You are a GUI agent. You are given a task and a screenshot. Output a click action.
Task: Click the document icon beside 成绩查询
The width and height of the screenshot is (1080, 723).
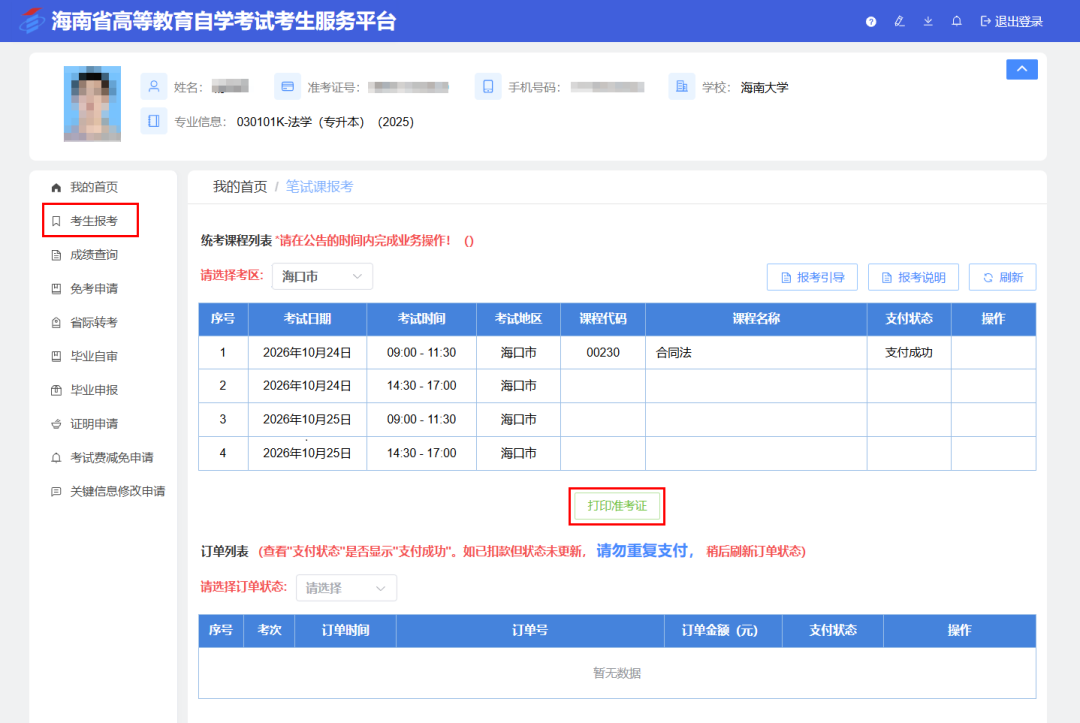[56, 255]
